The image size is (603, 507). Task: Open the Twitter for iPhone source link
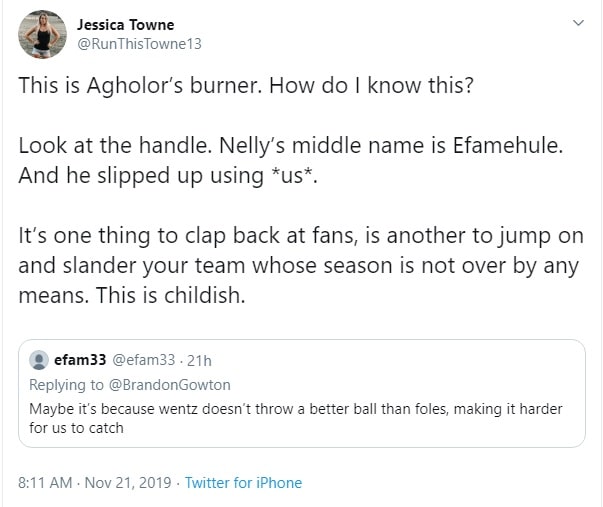(x=243, y=483)
